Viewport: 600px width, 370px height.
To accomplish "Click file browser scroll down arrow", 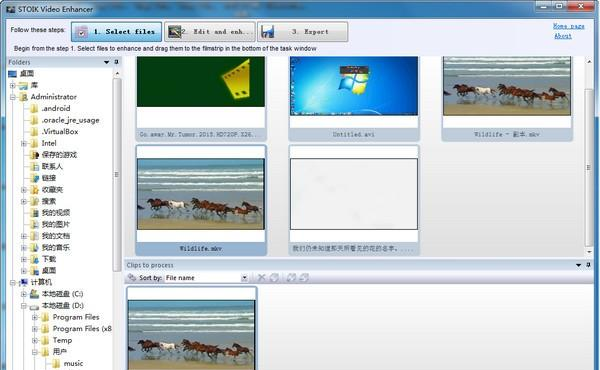I will click(x=589, y=252).
